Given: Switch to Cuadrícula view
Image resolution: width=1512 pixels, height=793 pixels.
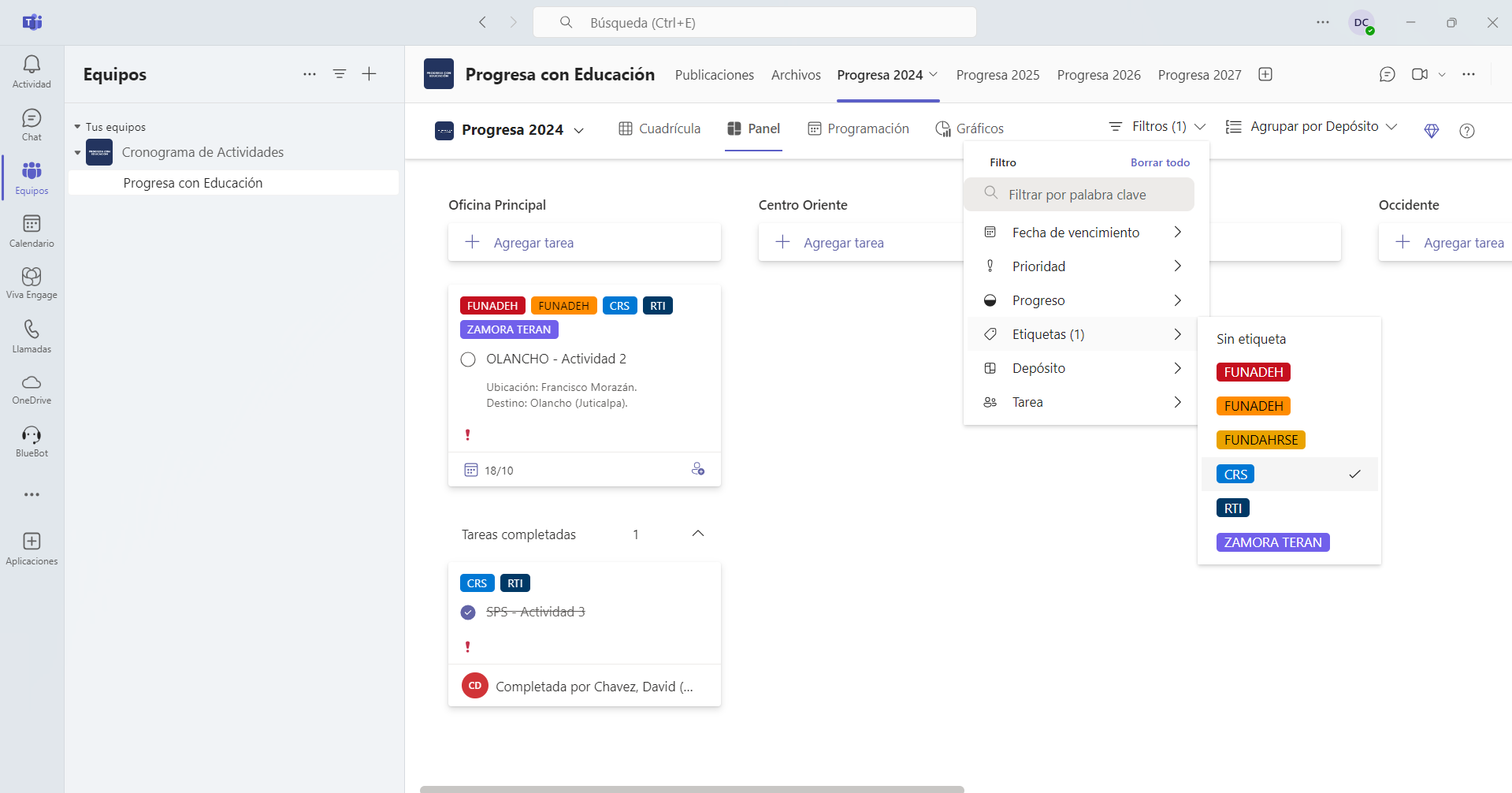Looking at the screenshot, I should click(659, 128).
